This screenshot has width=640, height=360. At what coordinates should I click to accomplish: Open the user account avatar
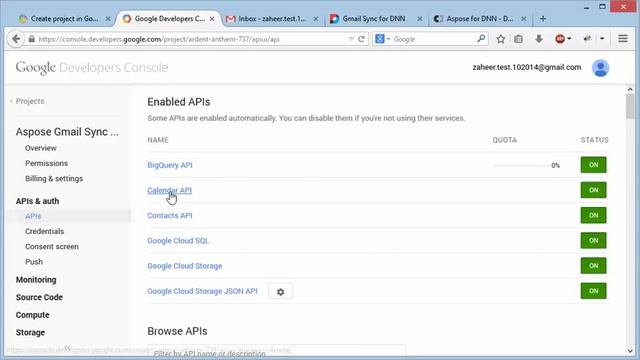600,68
